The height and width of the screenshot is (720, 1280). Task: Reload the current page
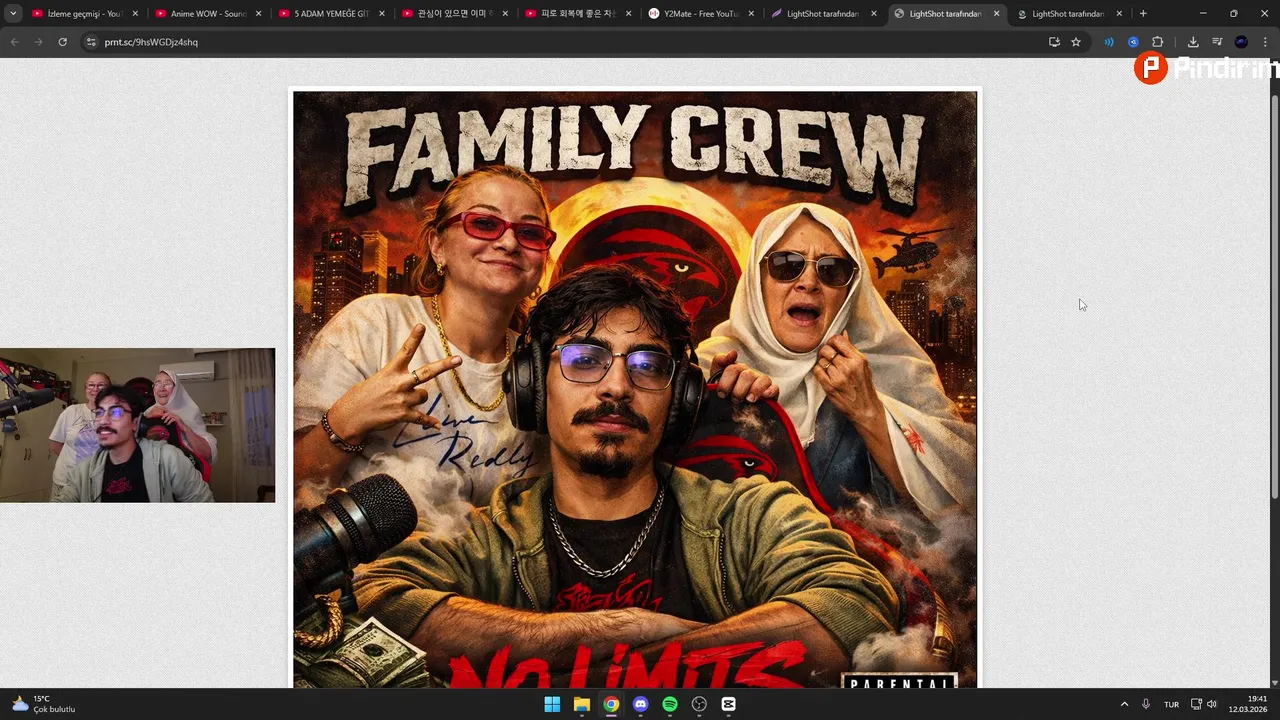pos(62,42)
